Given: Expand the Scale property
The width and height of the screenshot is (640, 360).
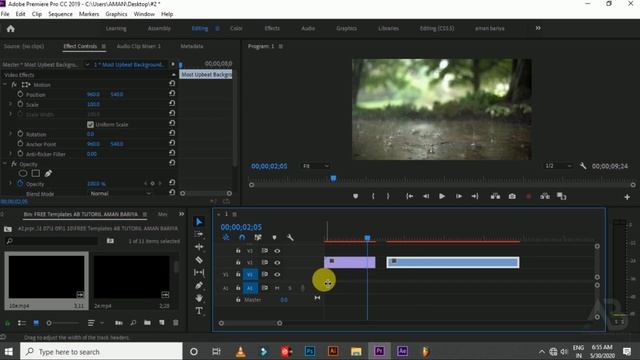Looking at the screenshot, I should (x=11, y=104).
